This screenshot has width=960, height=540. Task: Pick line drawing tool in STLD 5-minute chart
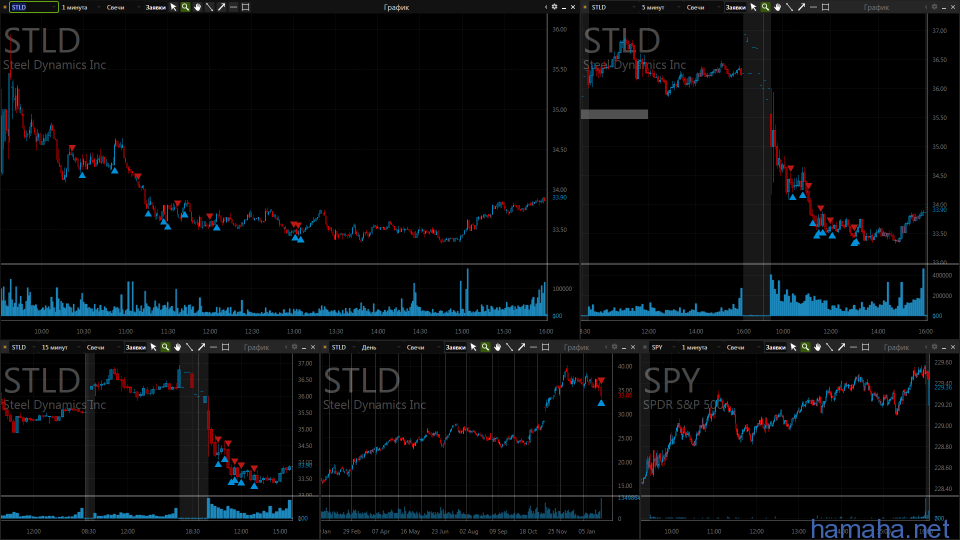point(789,7)
